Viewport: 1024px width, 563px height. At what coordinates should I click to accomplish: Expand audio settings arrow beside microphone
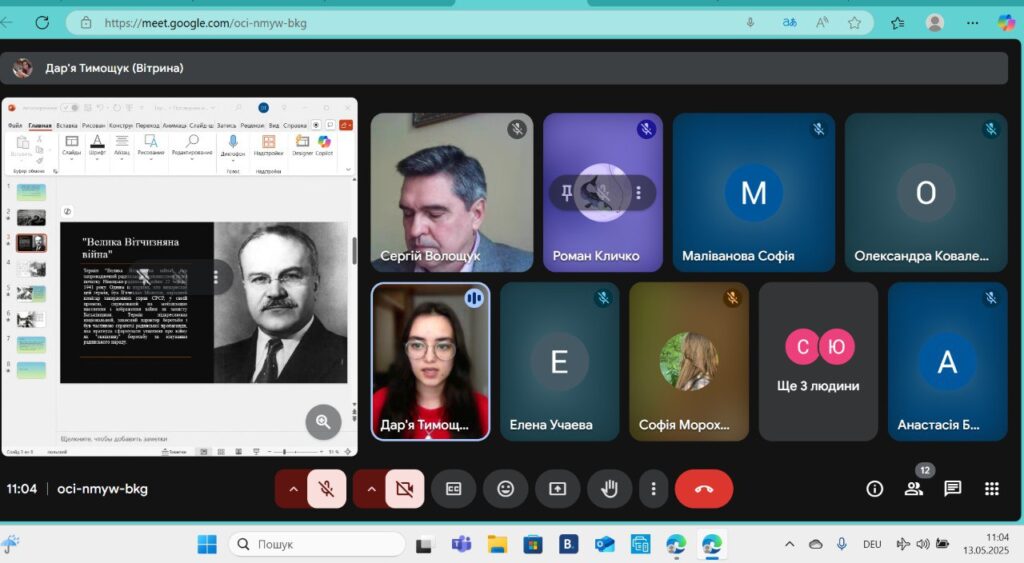293,489
